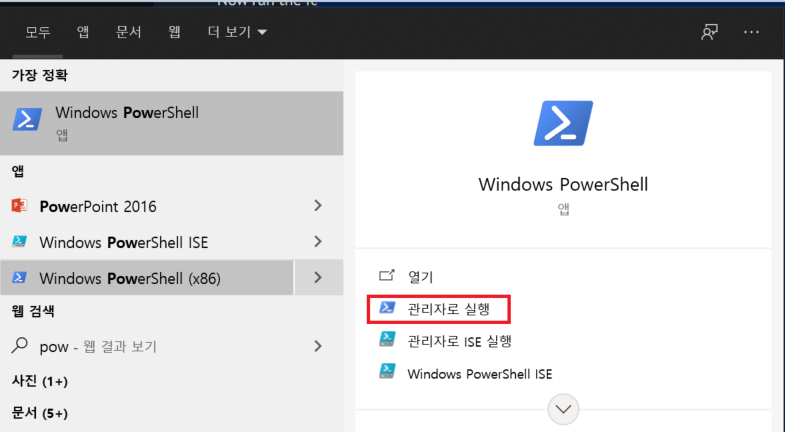This screenshot has width=785, height=432.
Task: Open the 더 보기 dropdown
Action: (x=237, y=33)
